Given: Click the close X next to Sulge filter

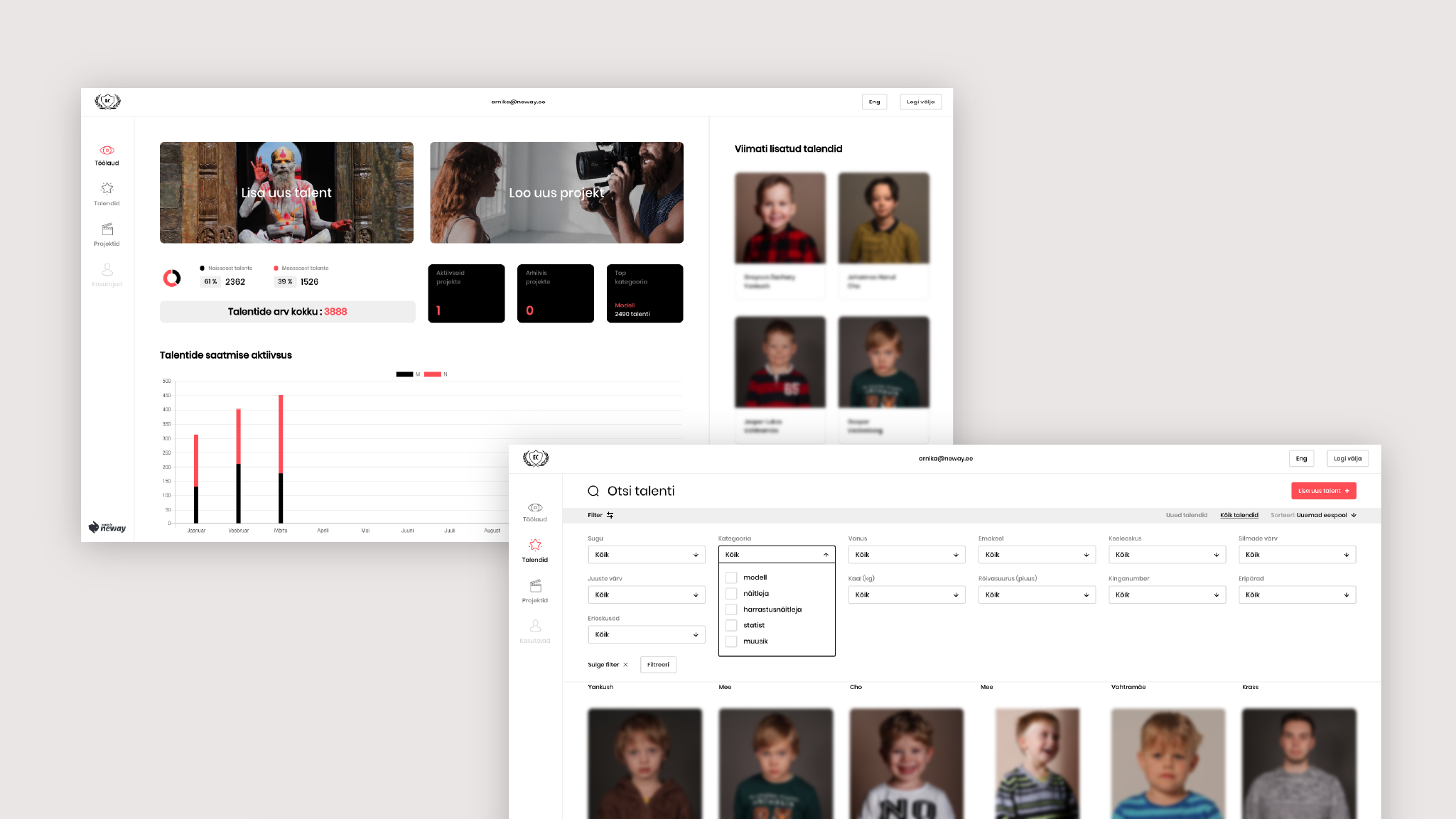Looking at the screenshot, I should [x=625, y=665].
